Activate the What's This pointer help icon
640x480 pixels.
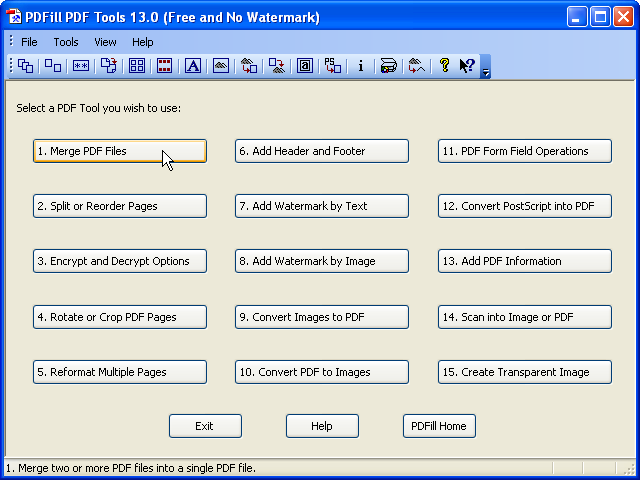[x=467, y=66]
